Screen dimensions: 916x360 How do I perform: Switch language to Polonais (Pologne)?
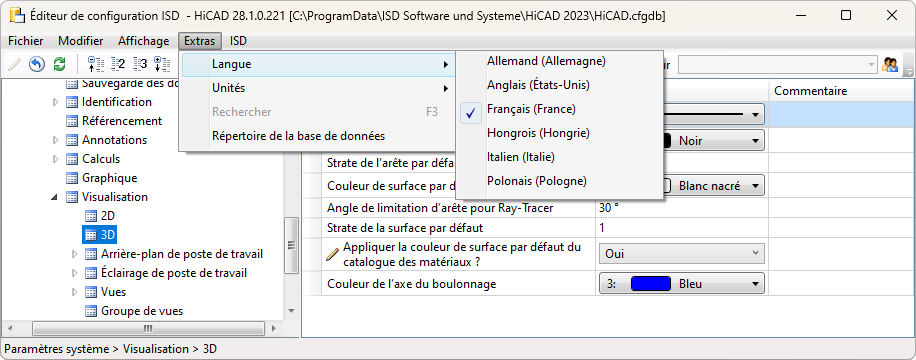click(x=559, y=181)
